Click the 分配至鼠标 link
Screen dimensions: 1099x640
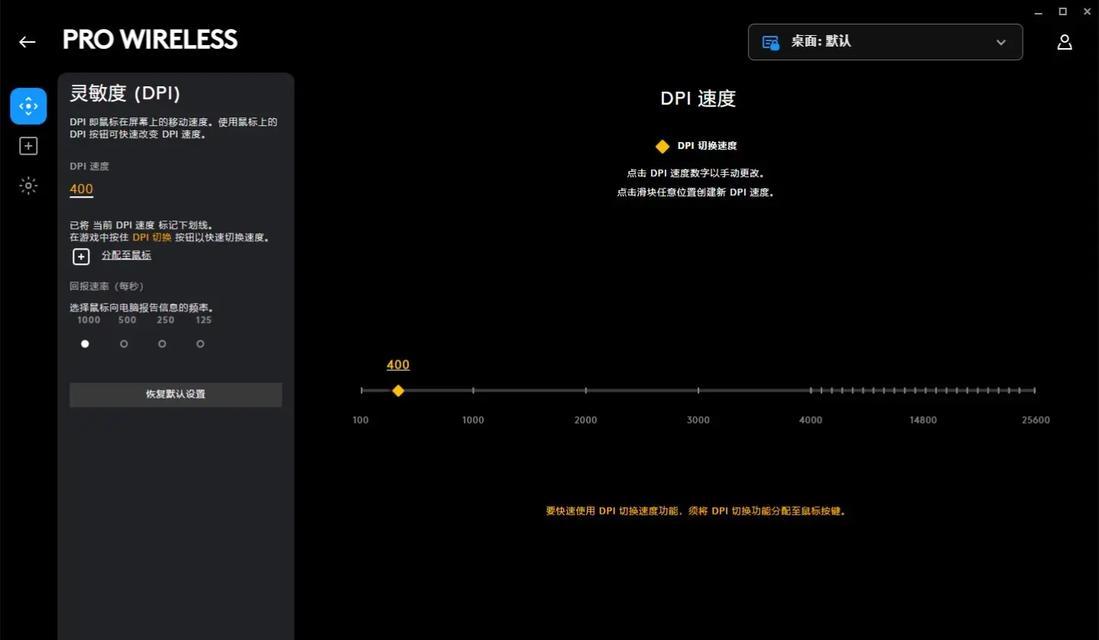126,255
